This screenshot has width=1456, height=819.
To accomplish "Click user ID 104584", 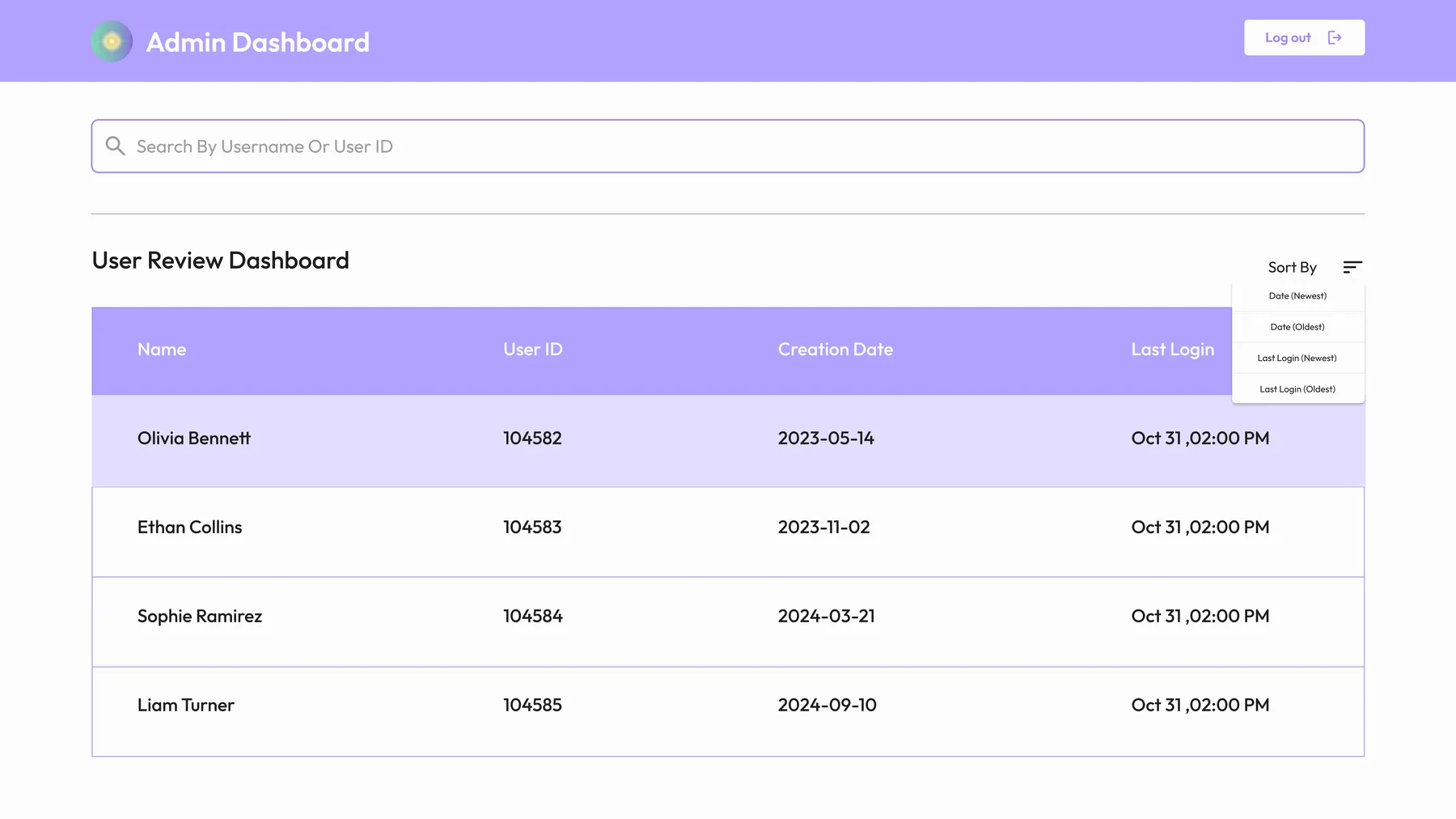I will click(533, 616).
